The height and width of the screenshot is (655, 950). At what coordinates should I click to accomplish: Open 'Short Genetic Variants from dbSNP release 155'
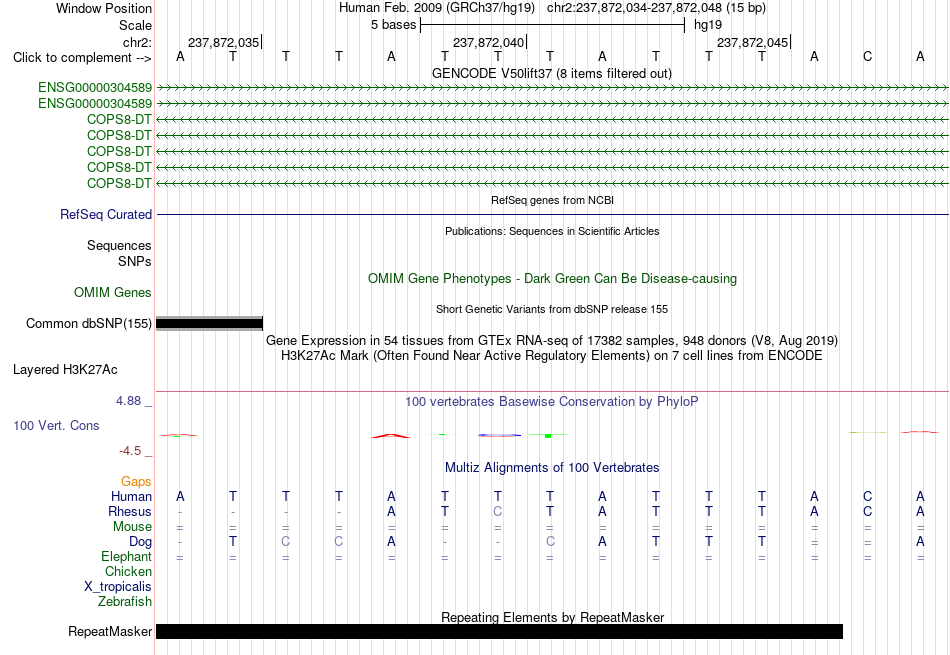pyautogui.click(x=552, y=309)
